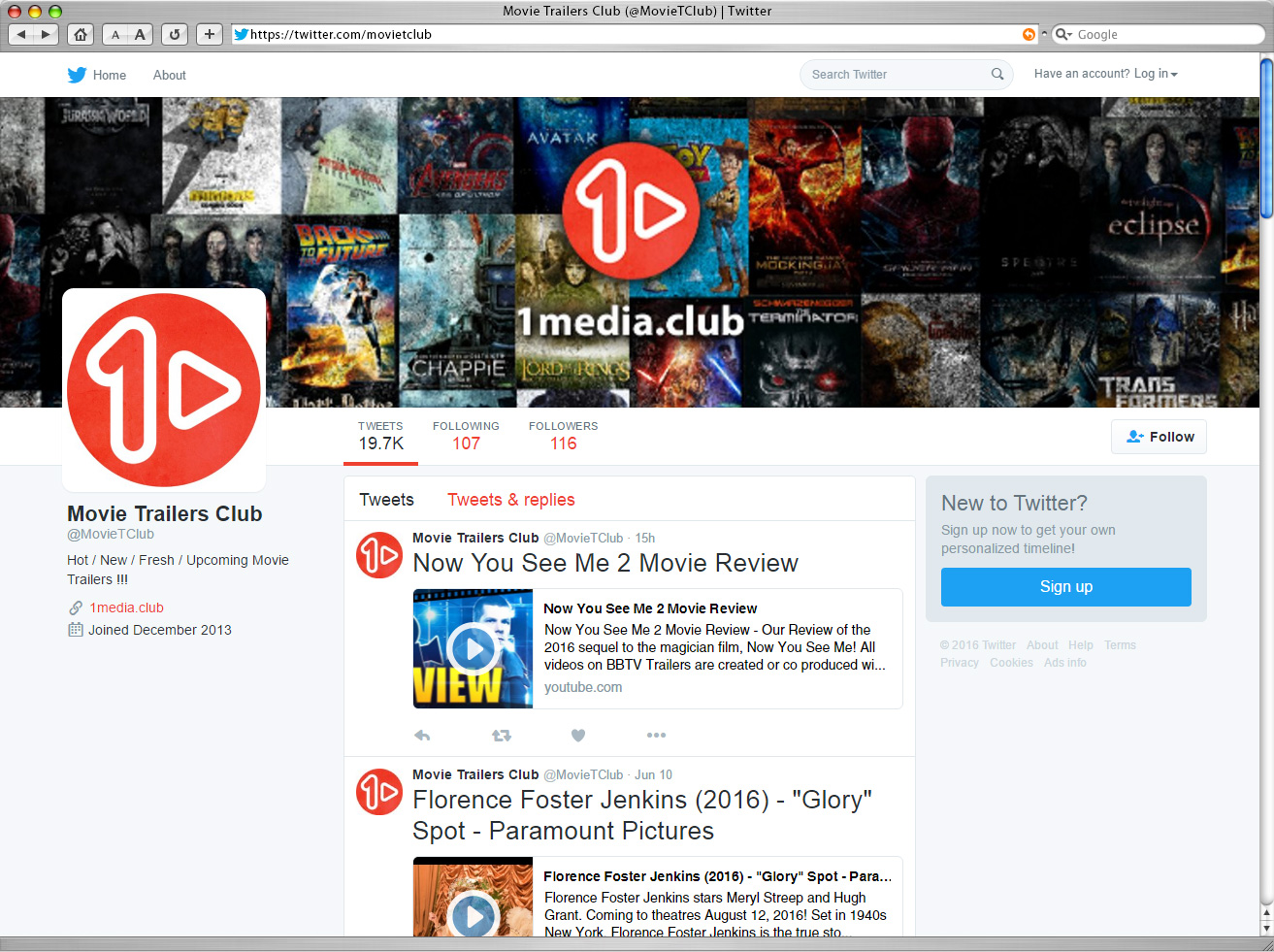Click the 1media.club header banner image

click(630, 252)
